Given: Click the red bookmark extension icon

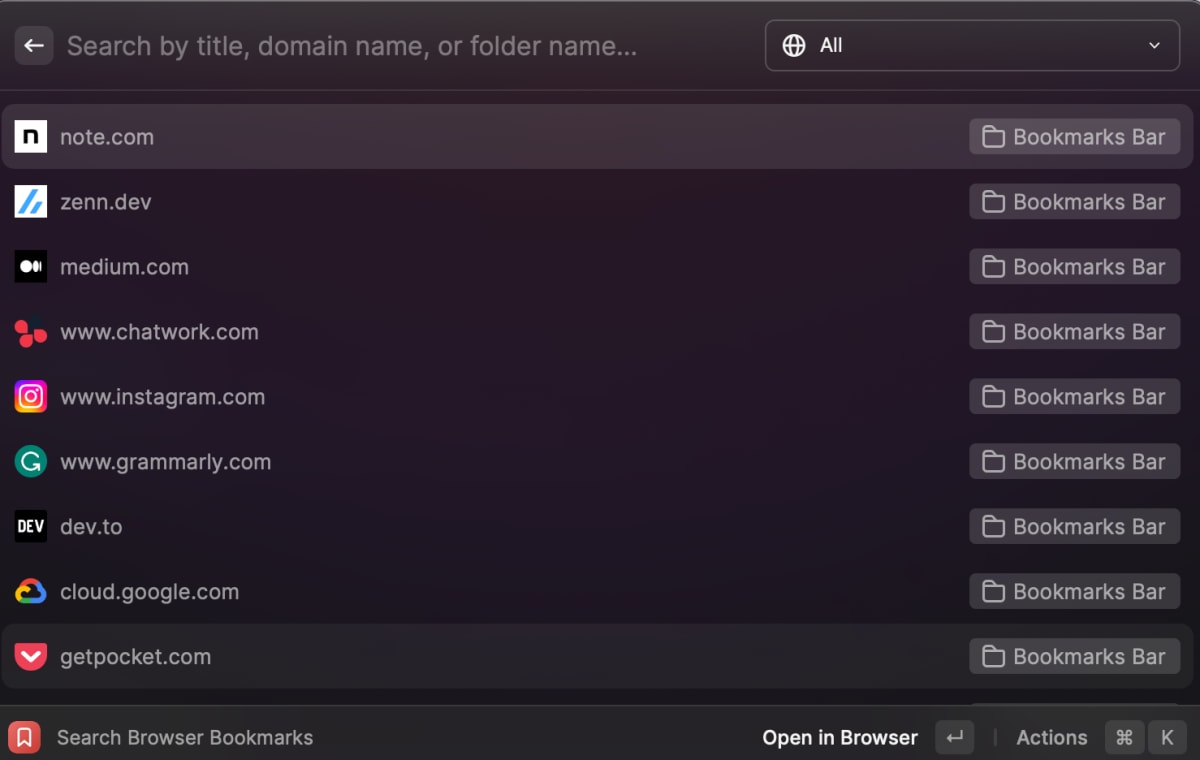Looking at the screenshot, I should pyautogui.click(x=25, y=738).
